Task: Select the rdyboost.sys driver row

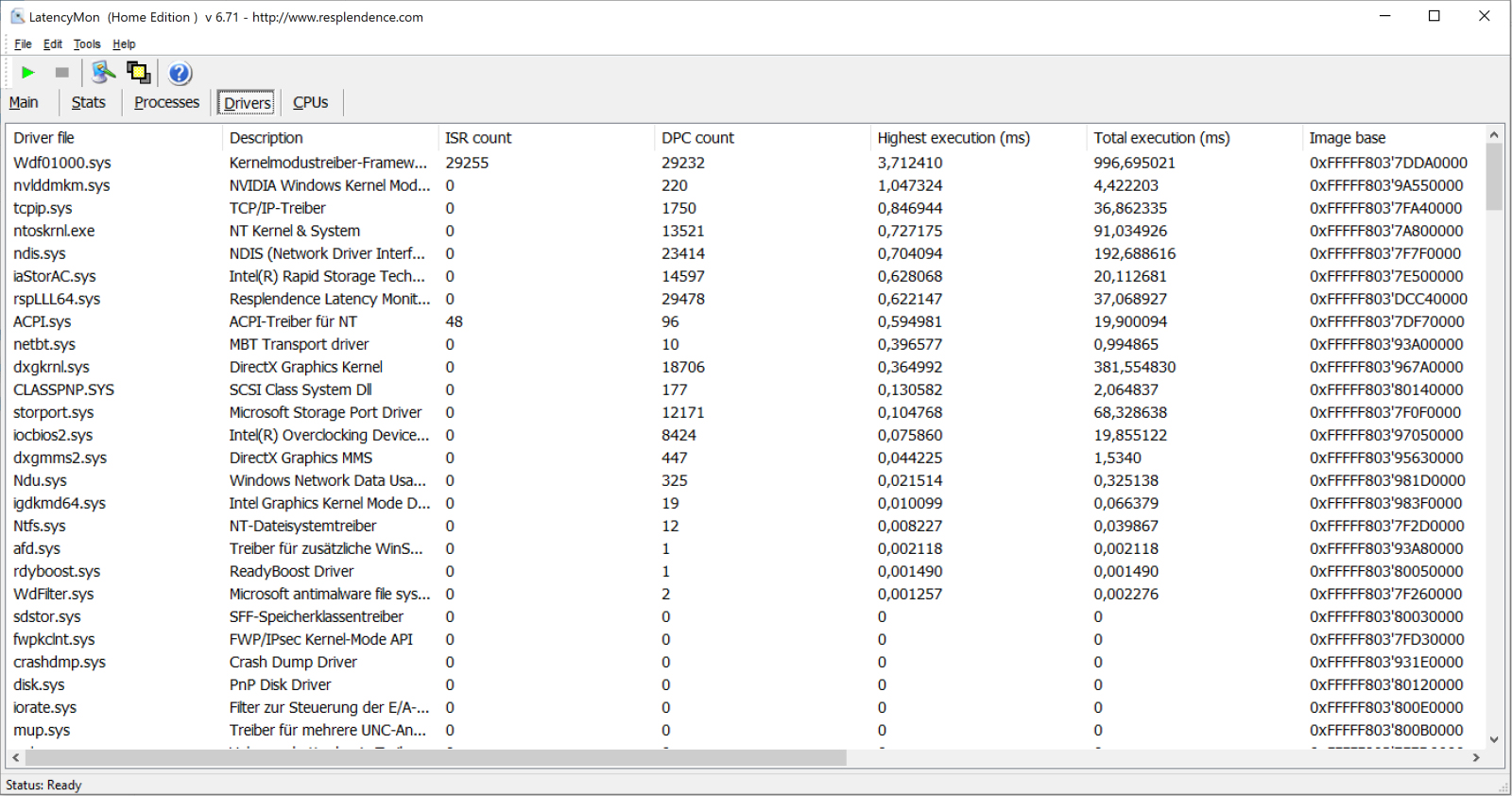Action: [745, 571]
